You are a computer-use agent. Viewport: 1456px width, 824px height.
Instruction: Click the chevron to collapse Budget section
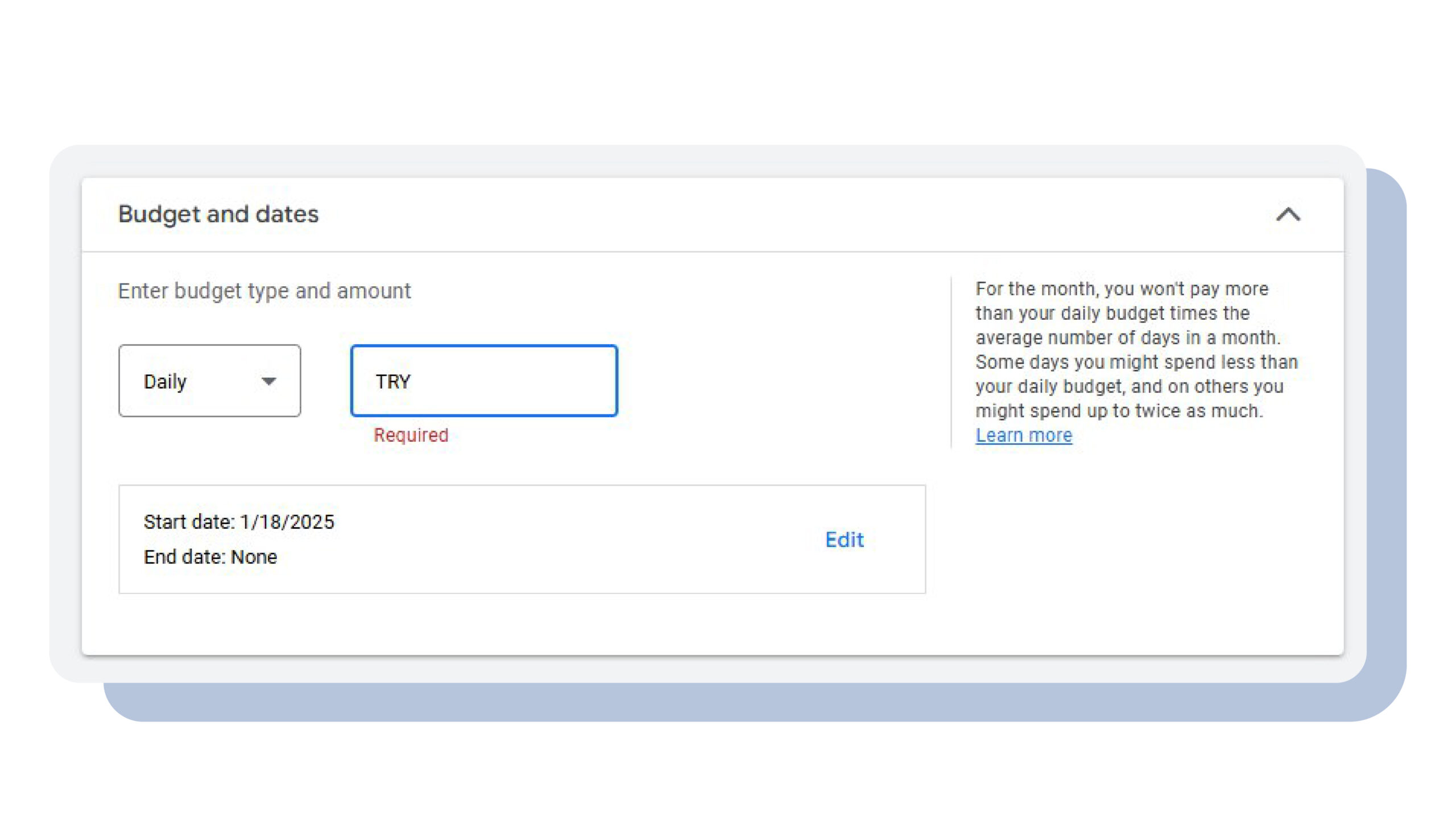[x=1288, y=214]
